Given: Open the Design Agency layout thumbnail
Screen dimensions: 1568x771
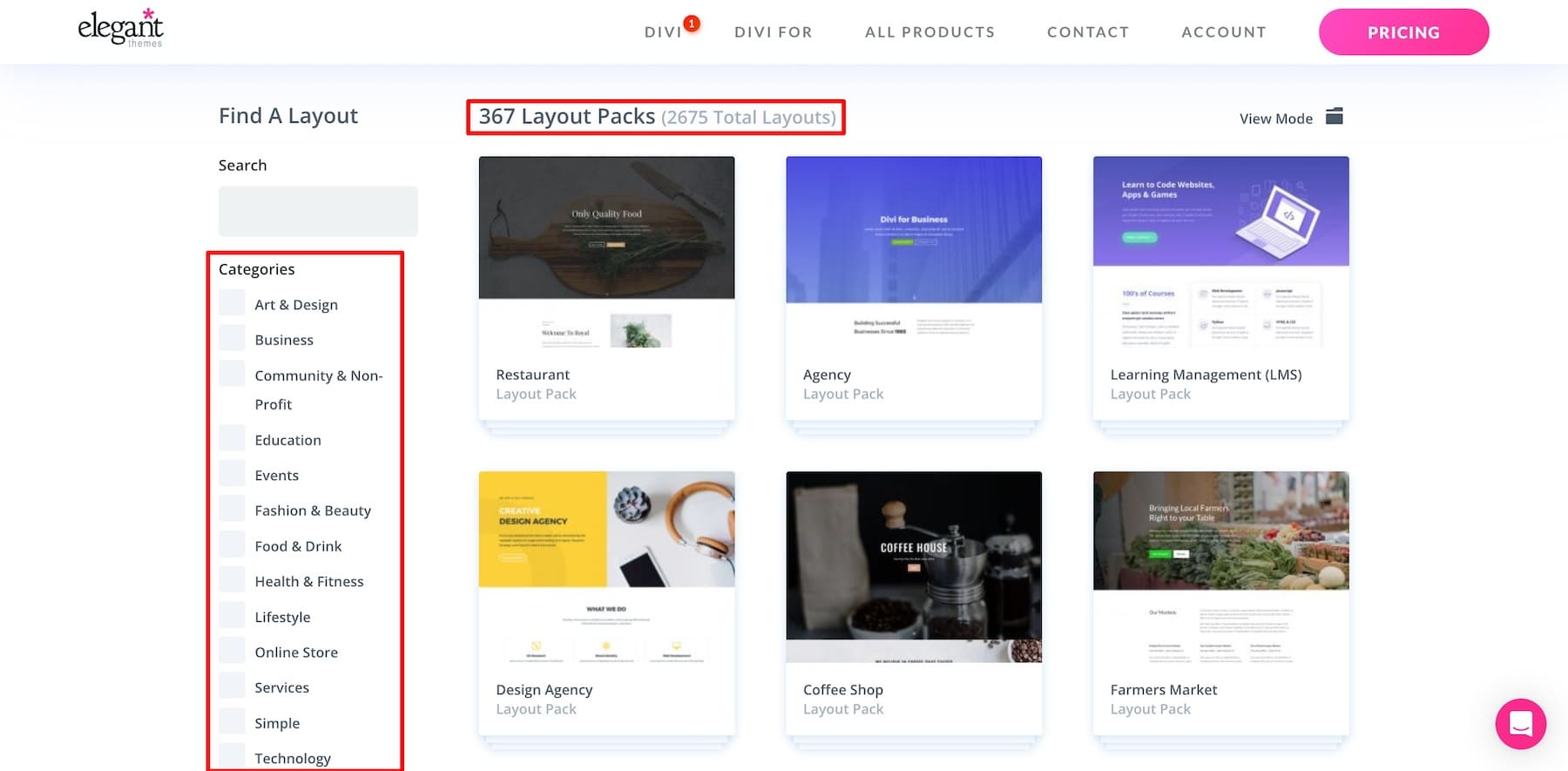Looking at the screenshot, I should 606,567.
